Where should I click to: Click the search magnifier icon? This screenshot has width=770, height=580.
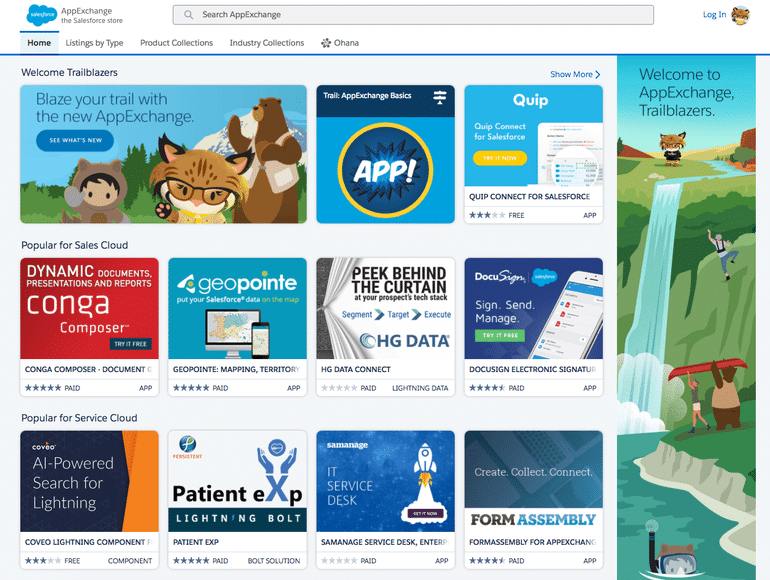pos(189,15)
